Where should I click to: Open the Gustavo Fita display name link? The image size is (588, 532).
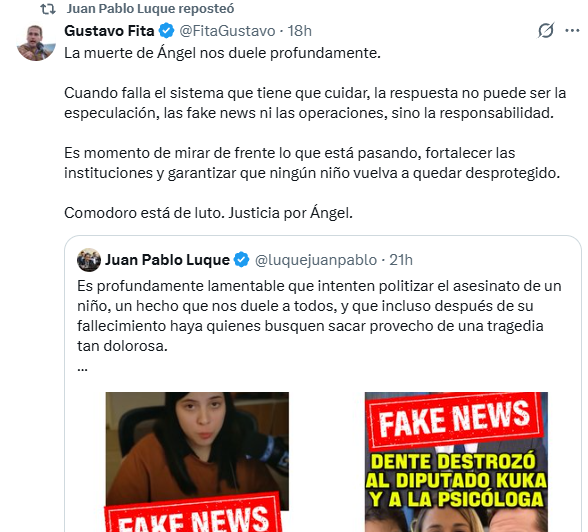[x=109, y=31]
